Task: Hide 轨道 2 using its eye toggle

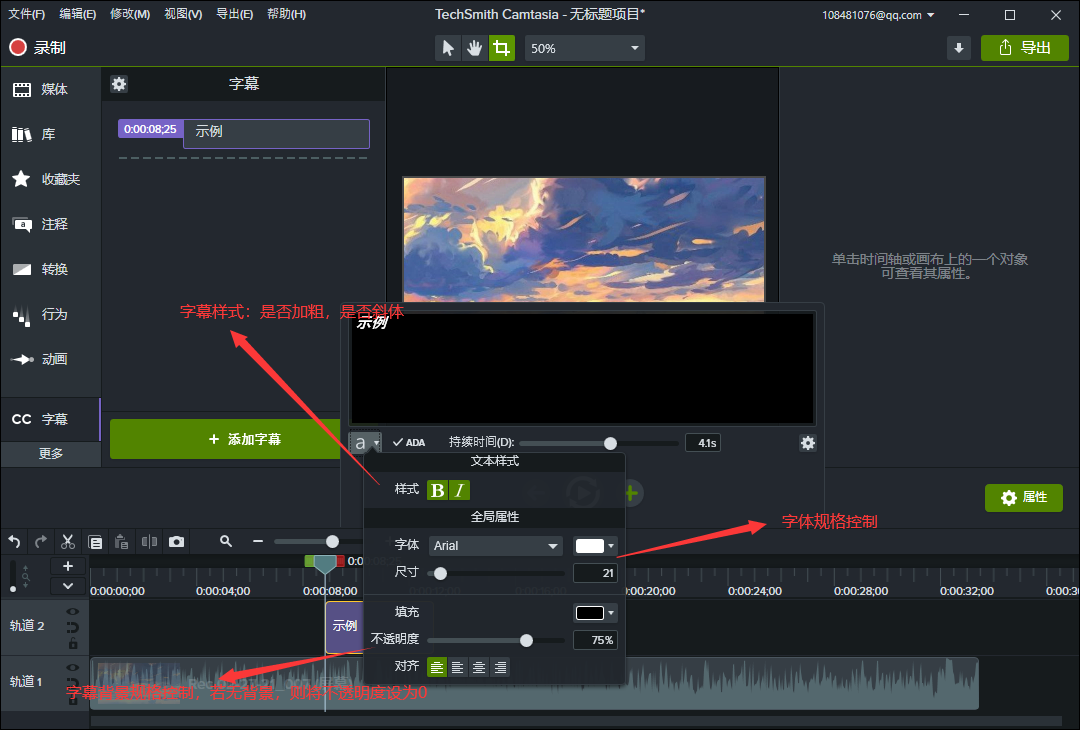Action: (73, 612)
